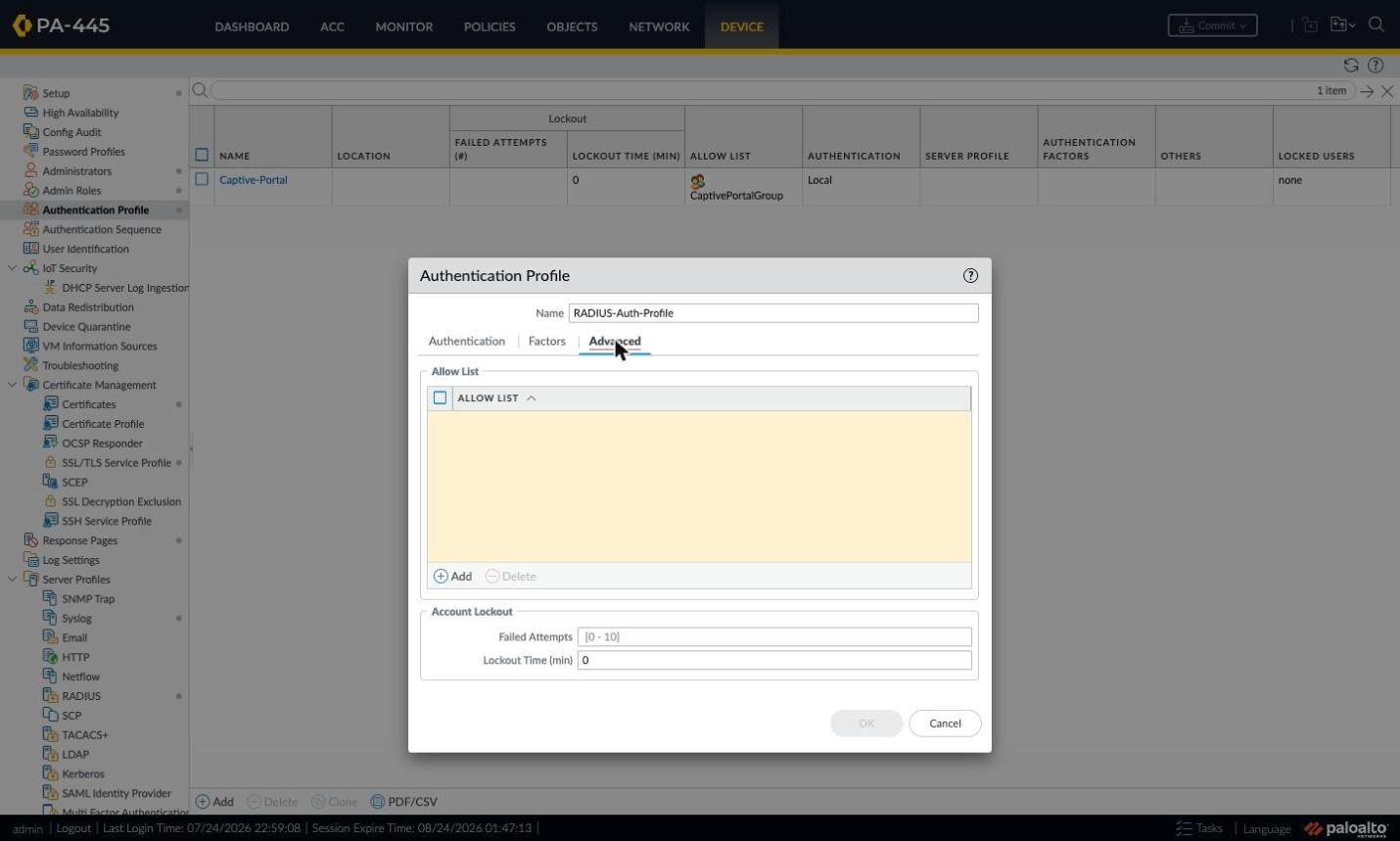Select SAML Identity Provider in the tree
This screenshot has height=841, width=1400.
point(117,794)
